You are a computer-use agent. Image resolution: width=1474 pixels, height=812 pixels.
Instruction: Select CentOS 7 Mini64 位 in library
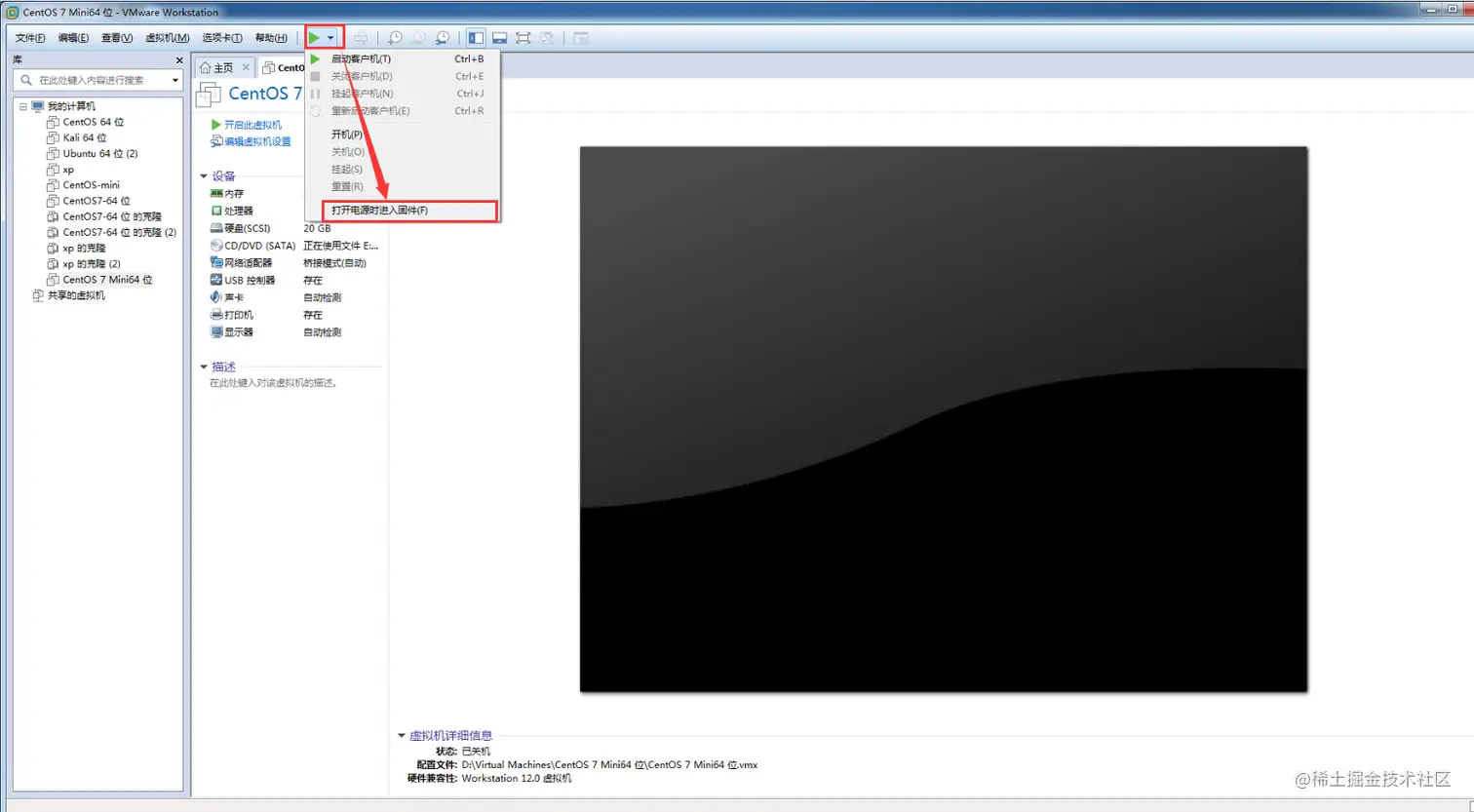pos(108,279)
